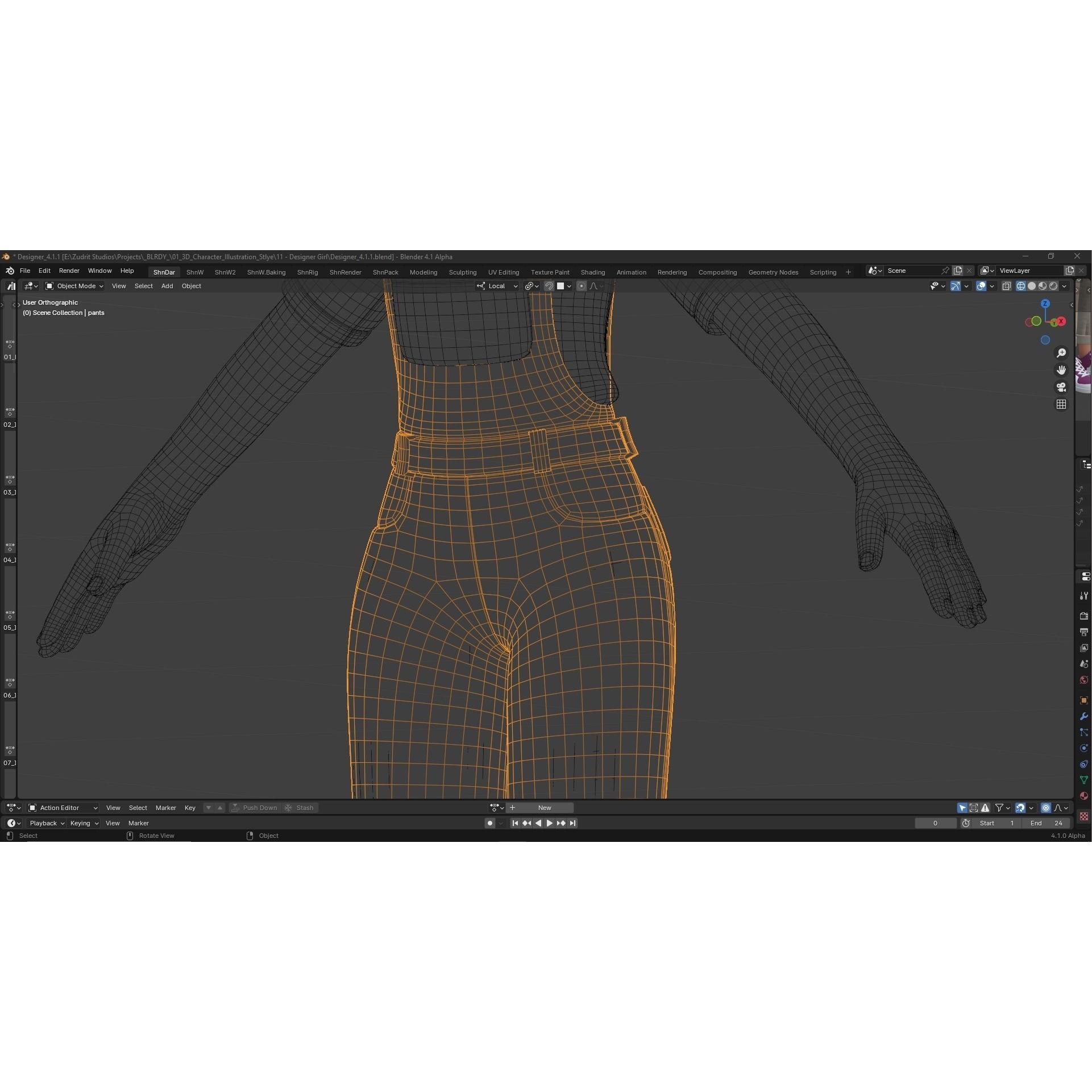Screen dimensions: 1092x1092
Task: Toggle viewport camera view icon
Action: [x=1062, y=387]
